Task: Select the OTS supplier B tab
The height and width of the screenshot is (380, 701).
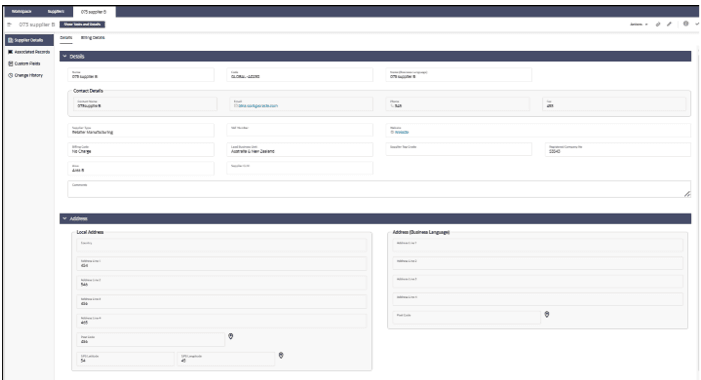Action: point(94,12)
